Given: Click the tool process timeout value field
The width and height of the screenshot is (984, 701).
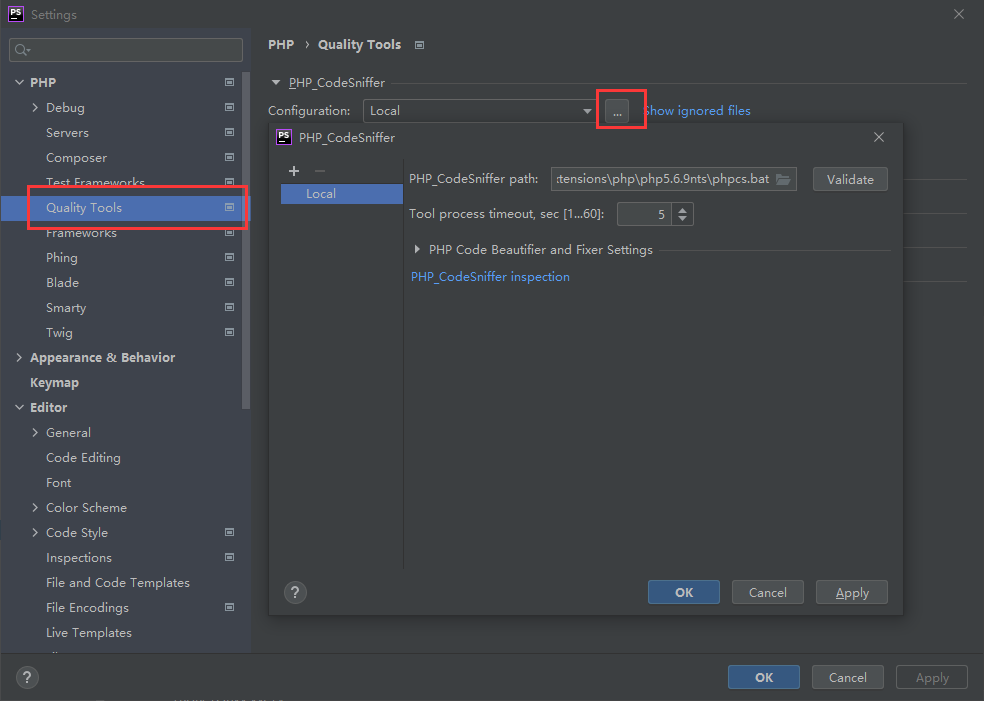Looking at the screenshot, I should [x=644, y=214].
